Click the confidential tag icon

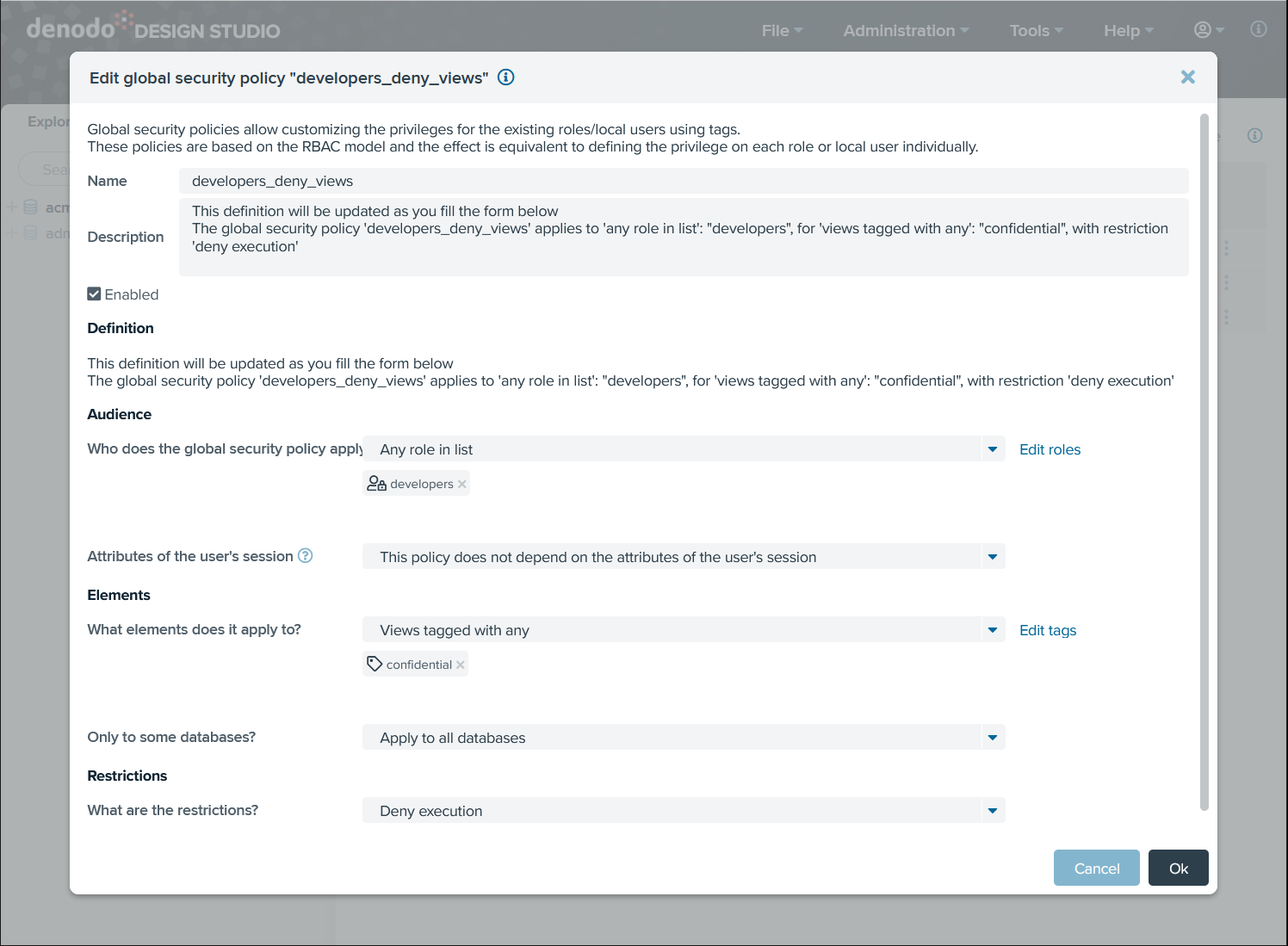375,664
